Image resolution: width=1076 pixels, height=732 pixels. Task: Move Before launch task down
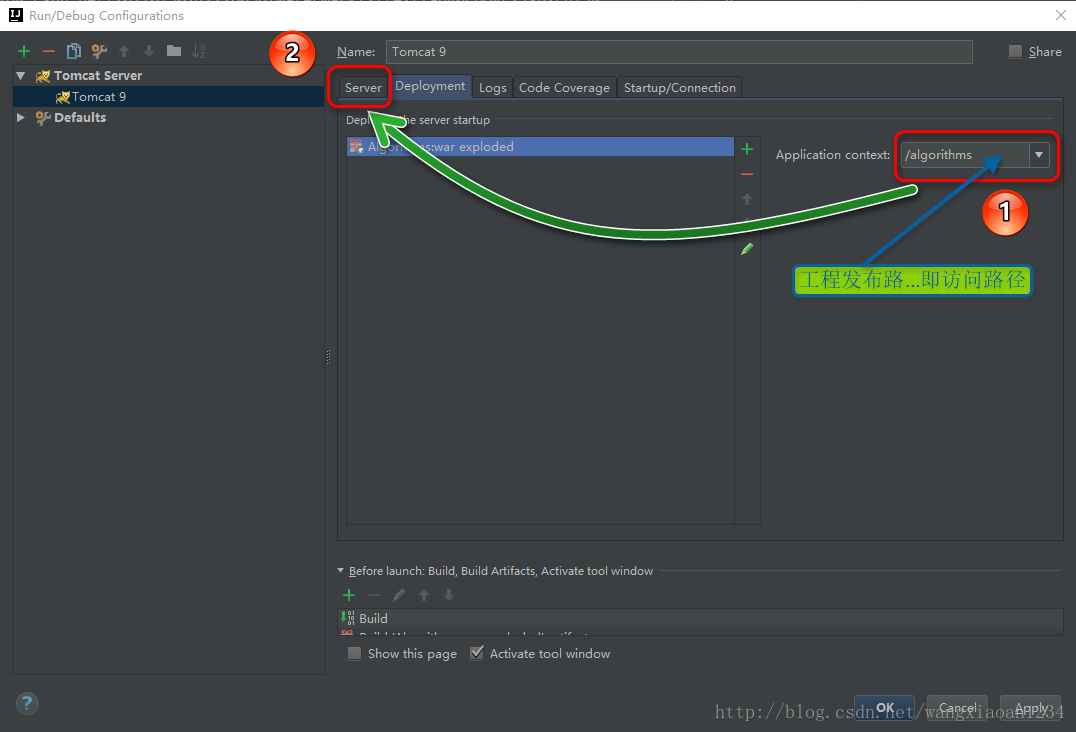click(449, 595)
